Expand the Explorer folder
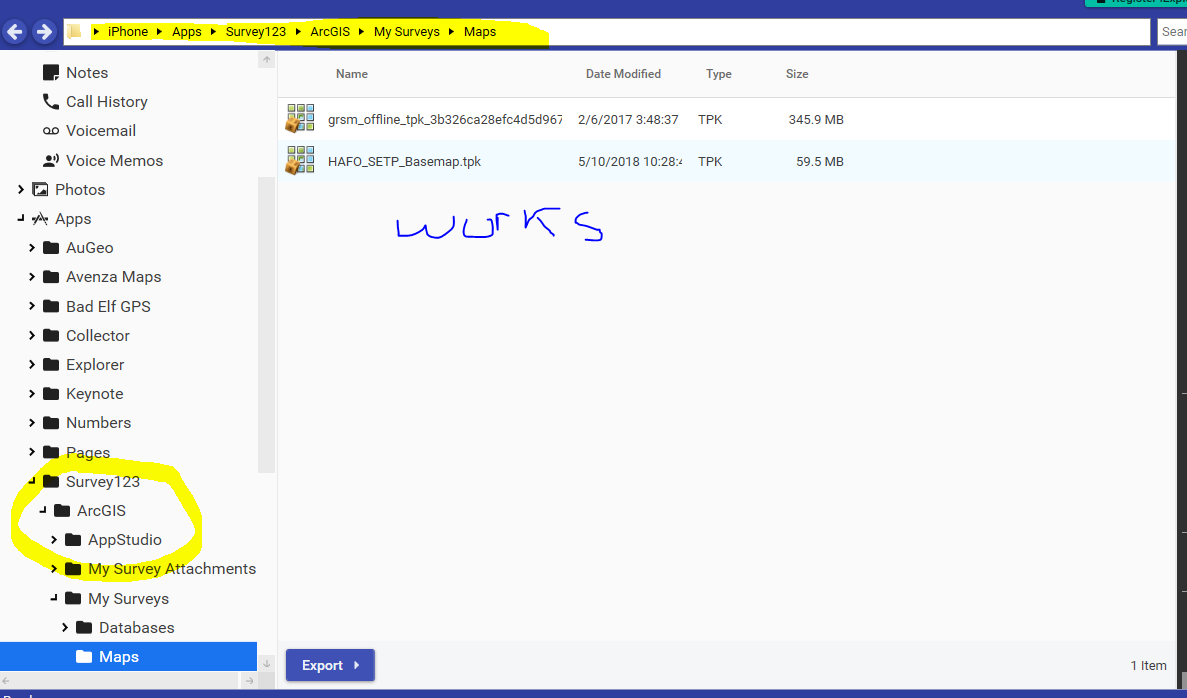Image resolution: width=1187 pixels, height=698 pixels. coord(32,364)
